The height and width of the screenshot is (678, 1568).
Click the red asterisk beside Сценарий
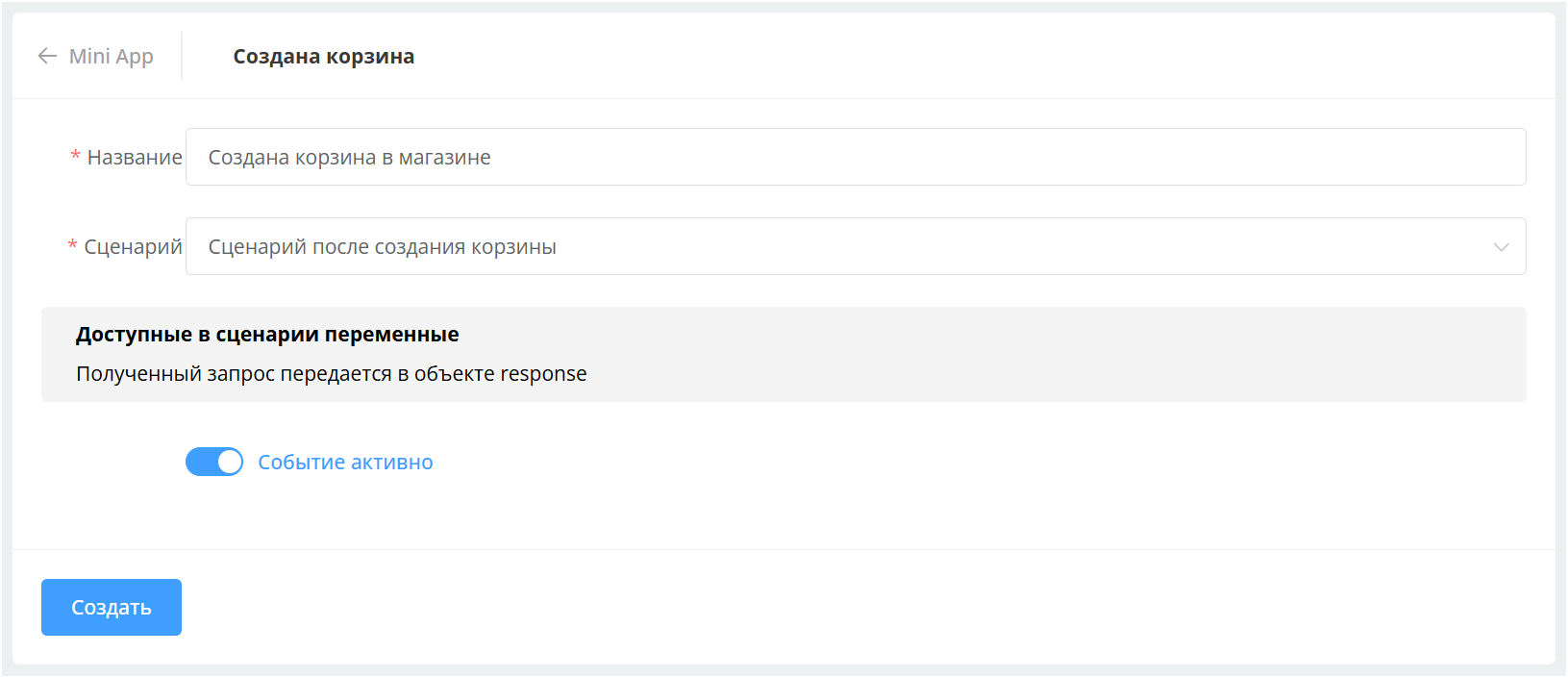(x=72, y=246)
